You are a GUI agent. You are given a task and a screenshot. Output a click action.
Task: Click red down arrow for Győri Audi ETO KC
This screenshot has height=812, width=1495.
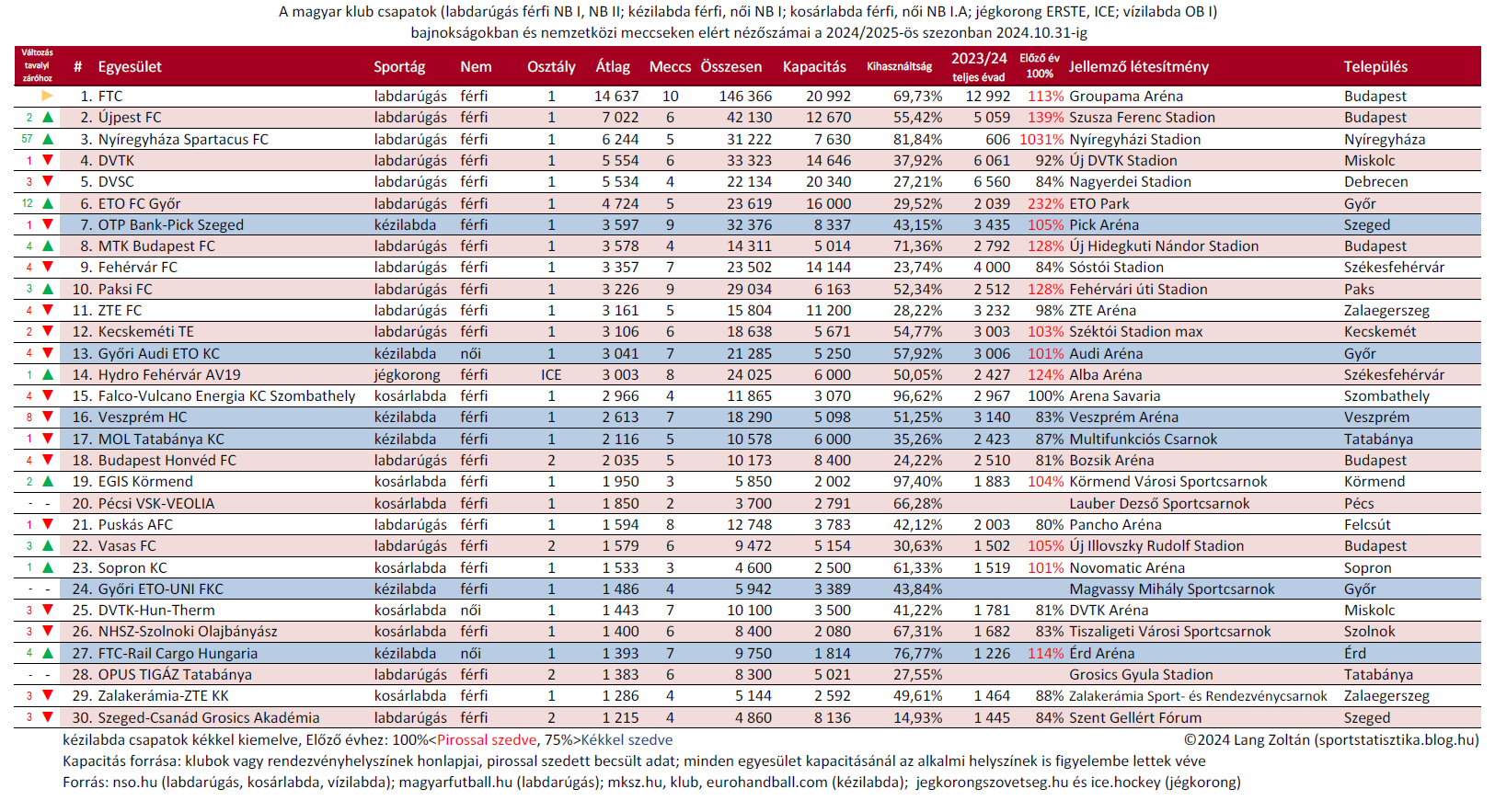48,353
